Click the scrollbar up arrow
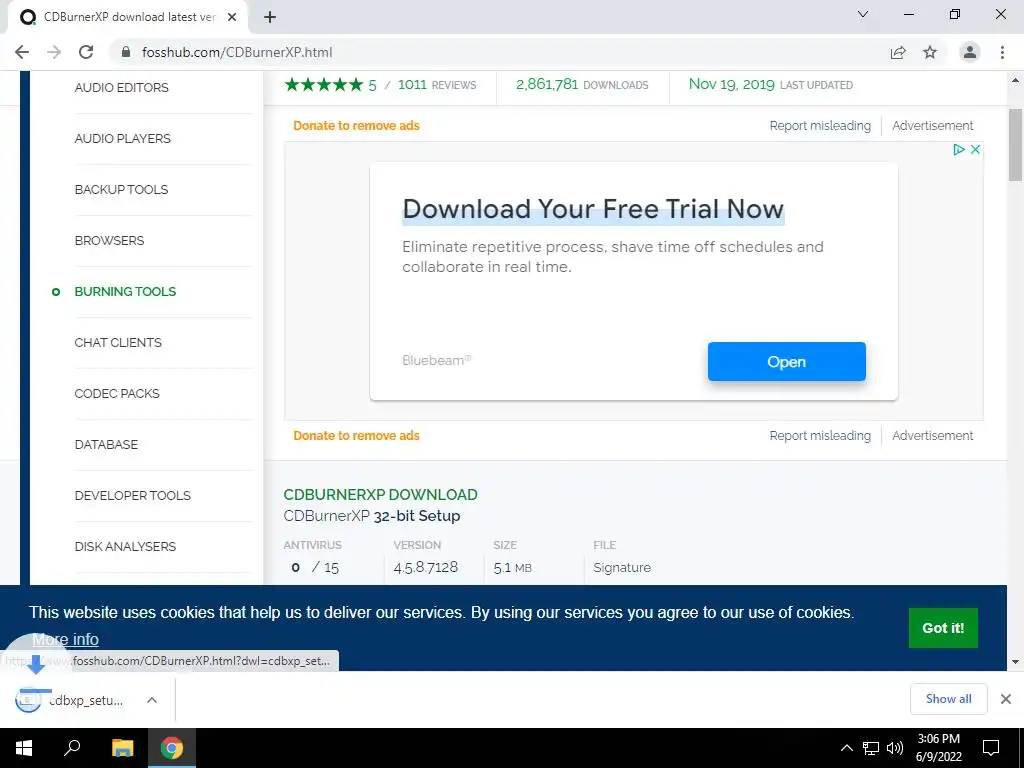 click(x=1015, y=80)
